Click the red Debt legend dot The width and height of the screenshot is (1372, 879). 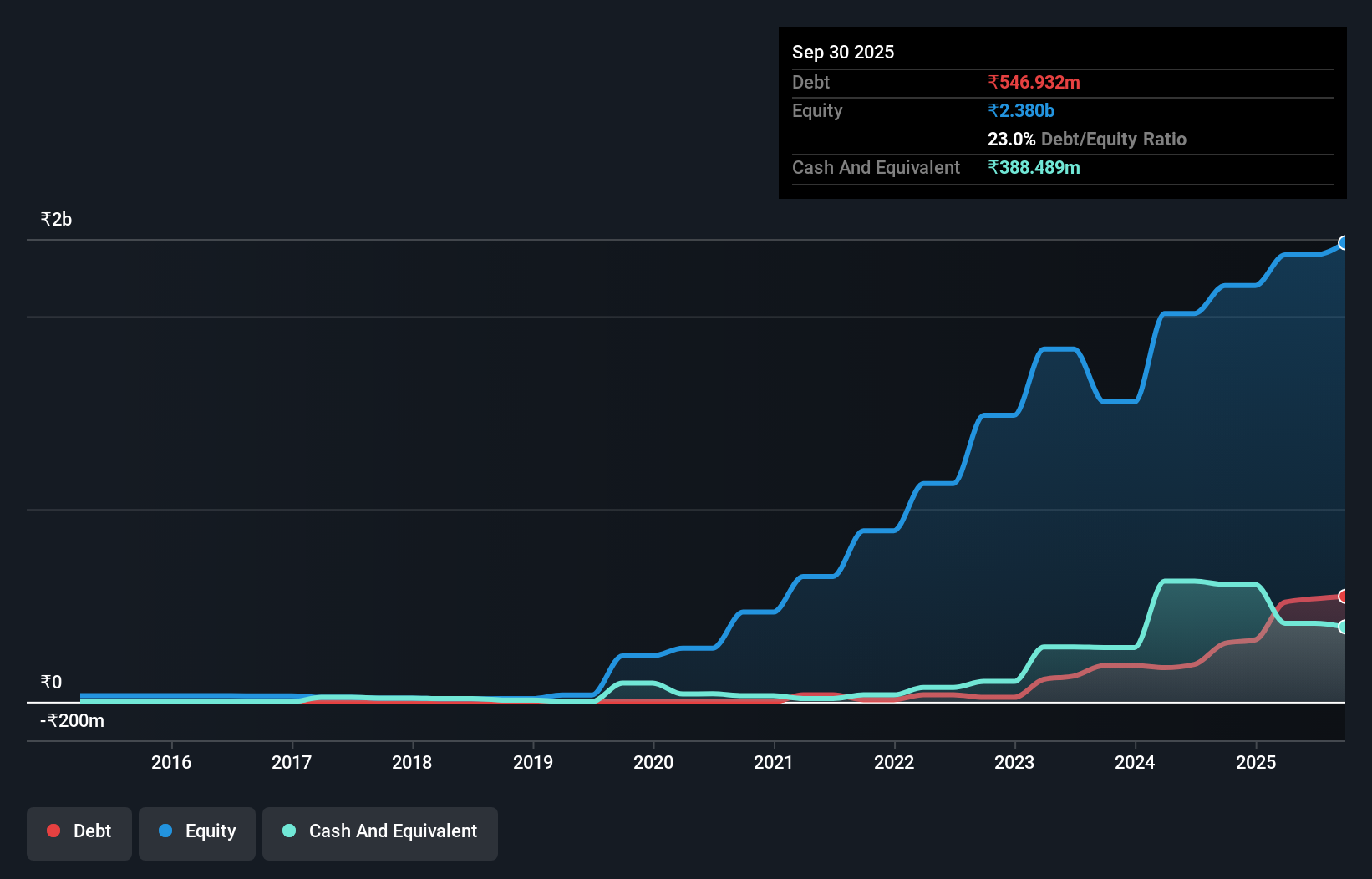coord(53,831)
